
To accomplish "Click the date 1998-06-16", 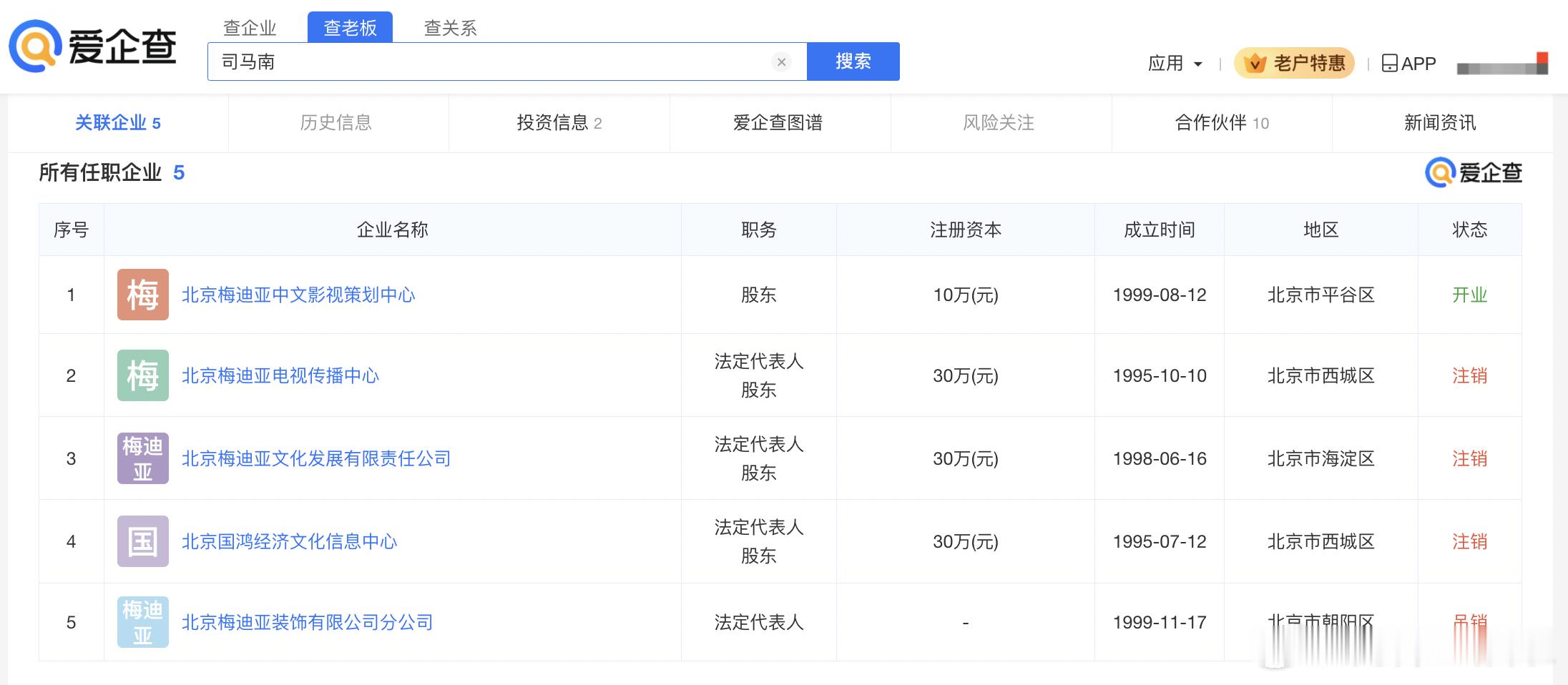I will coord(1160,458).
